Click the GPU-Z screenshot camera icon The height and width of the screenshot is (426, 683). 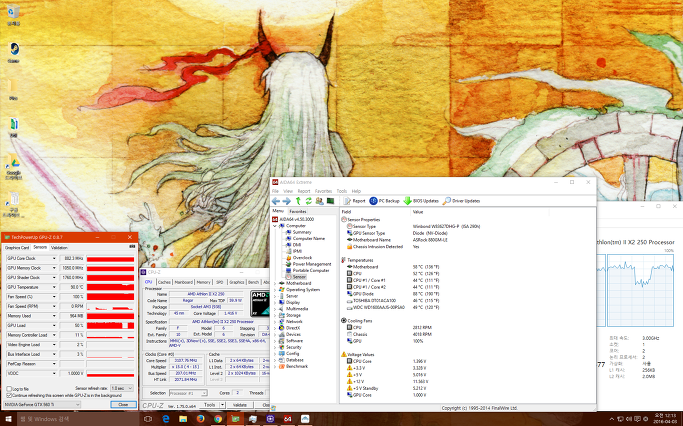pos(132,247)
